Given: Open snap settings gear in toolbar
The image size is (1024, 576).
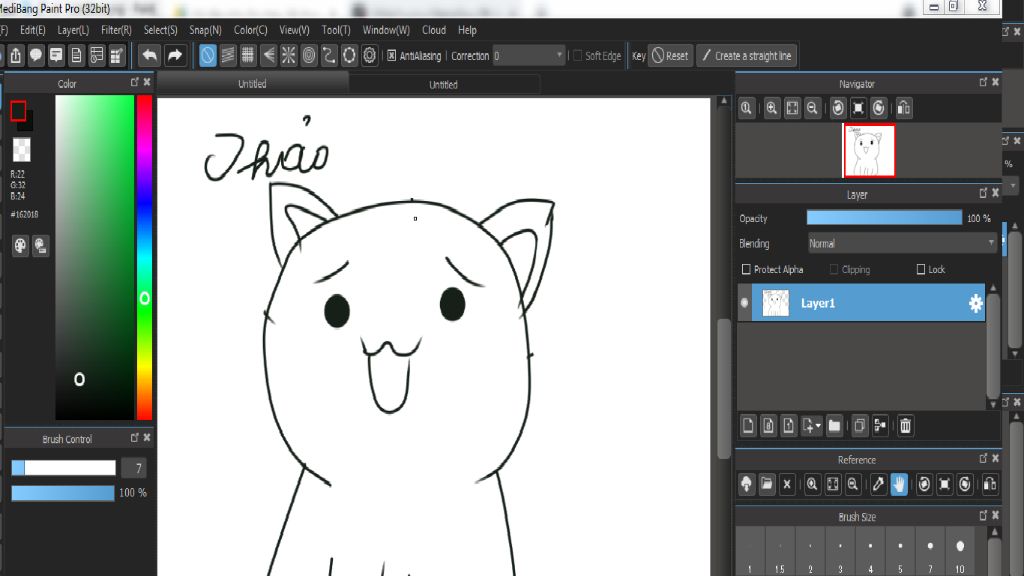Looking at the screenshot, I should [x=370, y=56].
